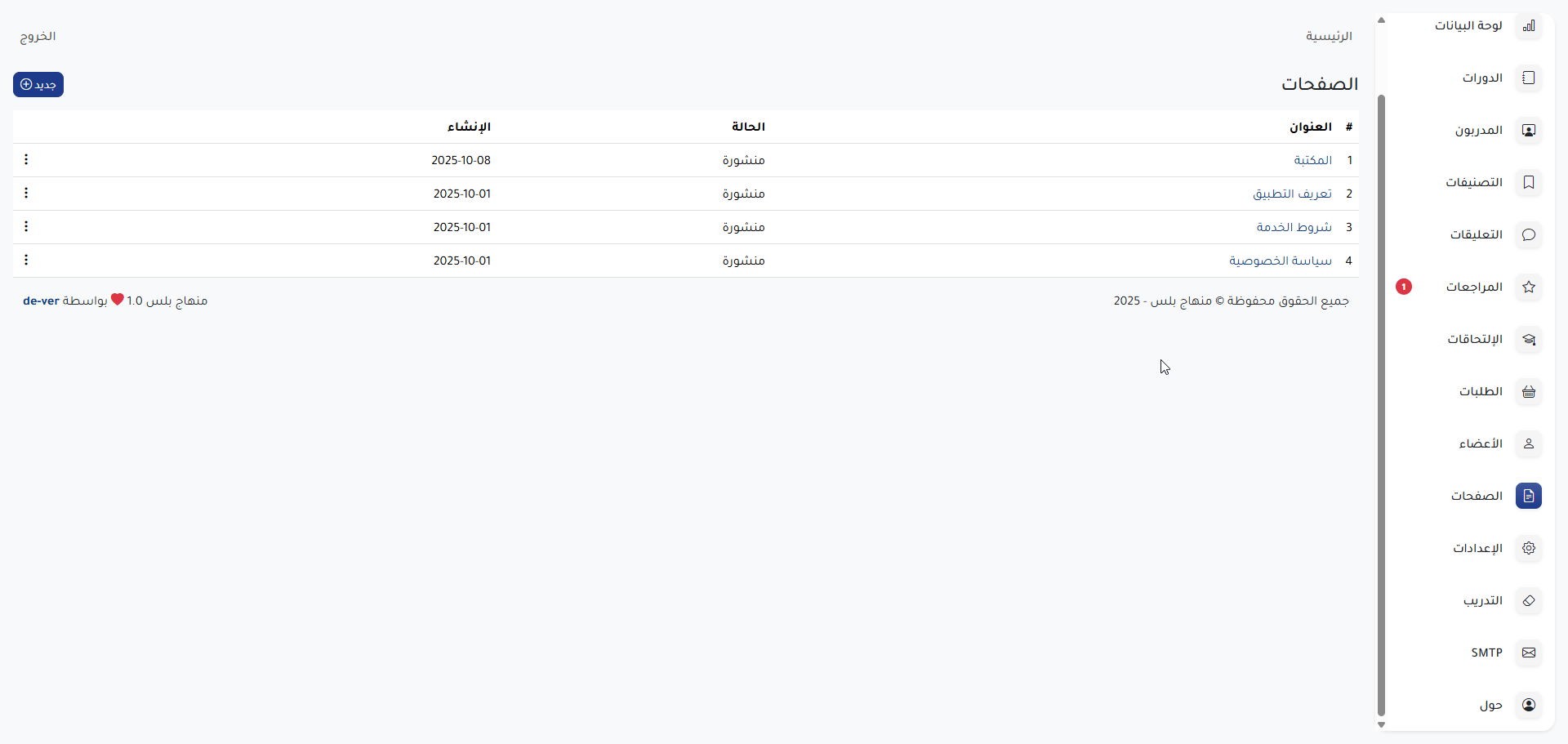This screenshot has width=1568, height=744.
Task: Open the dashboard chart icon in sidebar
Action: [x=1528, y=26]
